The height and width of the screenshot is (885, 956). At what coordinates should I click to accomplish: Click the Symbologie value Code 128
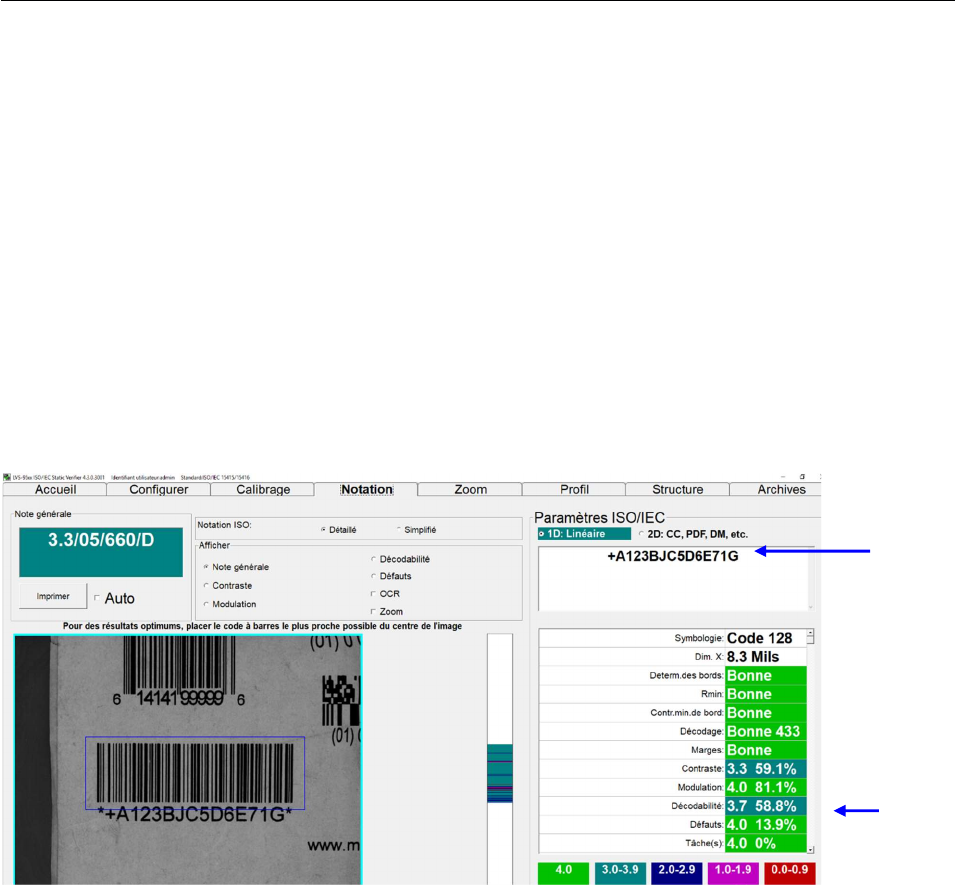(765, 638)
